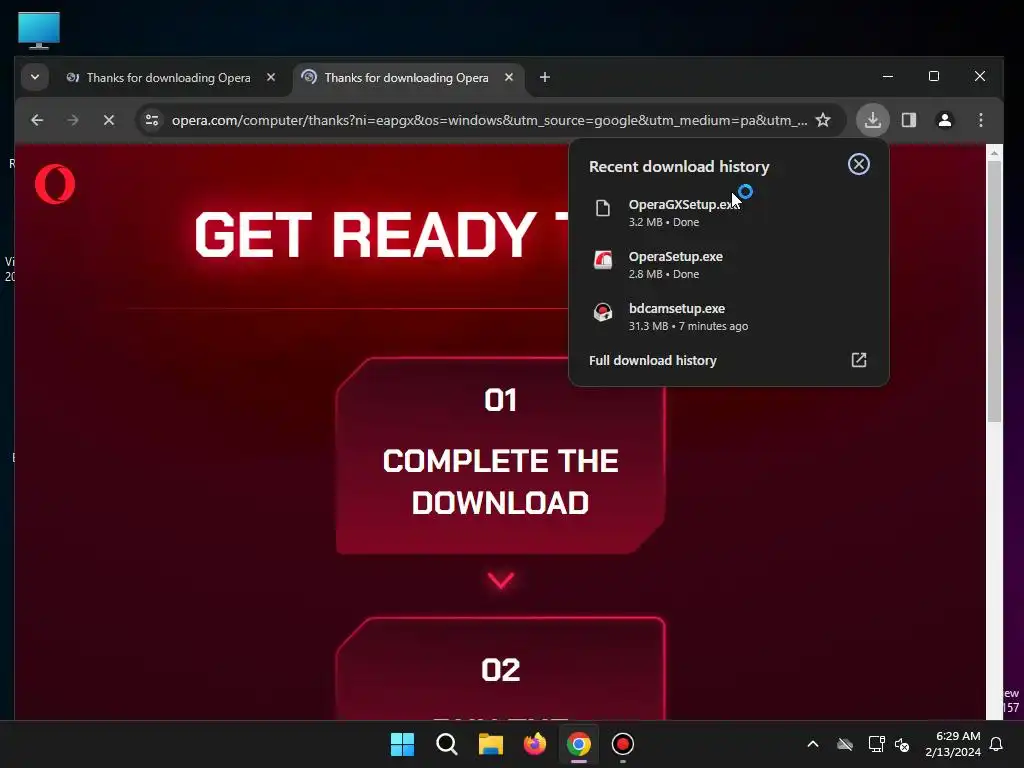Click the Opera logo on the page

pyautogui.click(x=55, y=184)
